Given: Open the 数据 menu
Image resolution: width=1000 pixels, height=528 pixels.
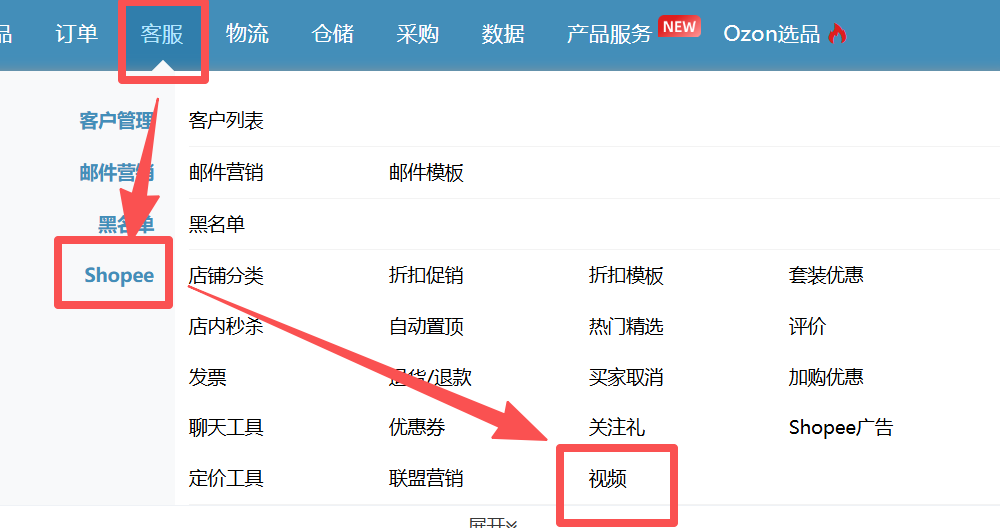Looking at the screenshot, I should (503, 34).
